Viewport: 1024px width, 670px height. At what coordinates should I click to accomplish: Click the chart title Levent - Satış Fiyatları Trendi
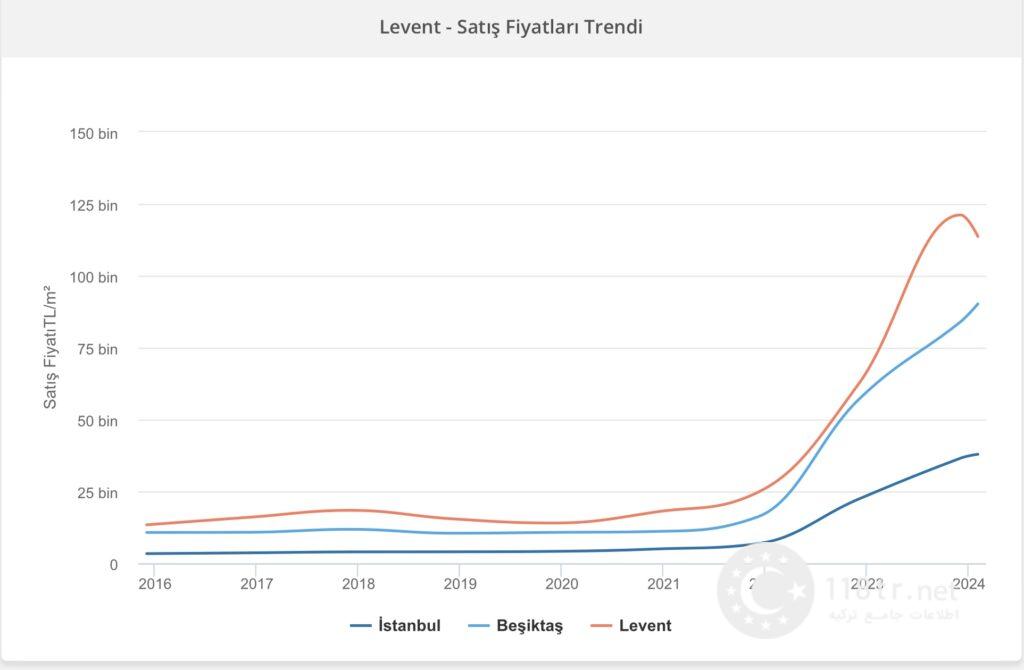pos(511,27)
